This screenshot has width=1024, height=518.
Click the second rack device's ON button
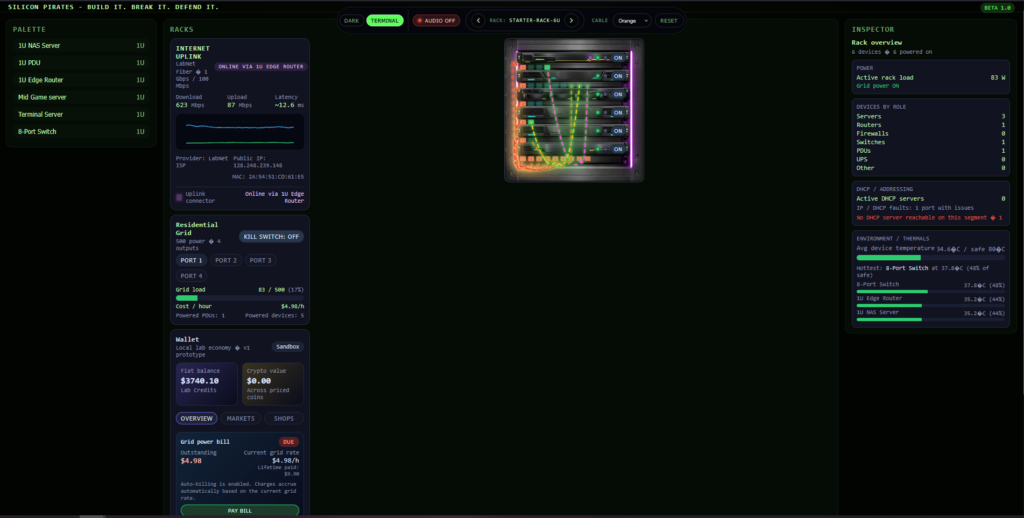point(618,76)
